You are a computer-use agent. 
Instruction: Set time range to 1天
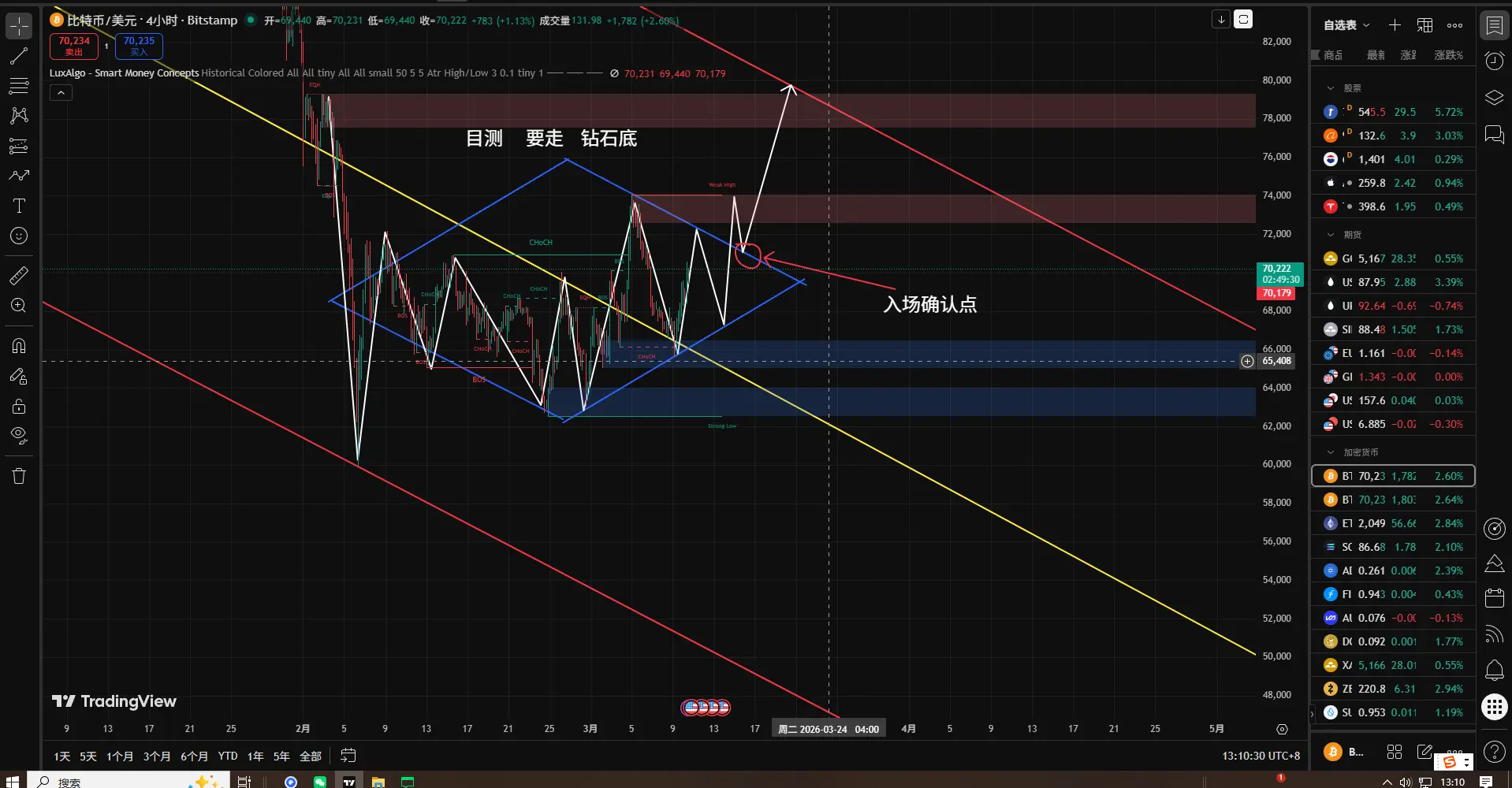coord(62,756)
